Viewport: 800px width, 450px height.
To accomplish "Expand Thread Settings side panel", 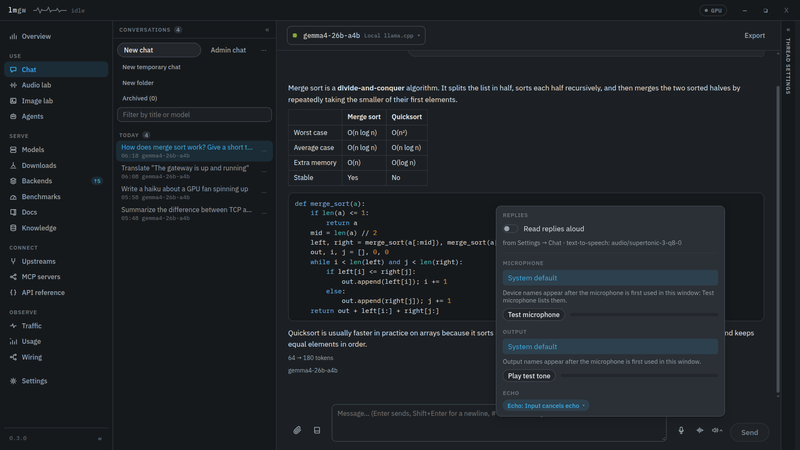I will (788, 61).
